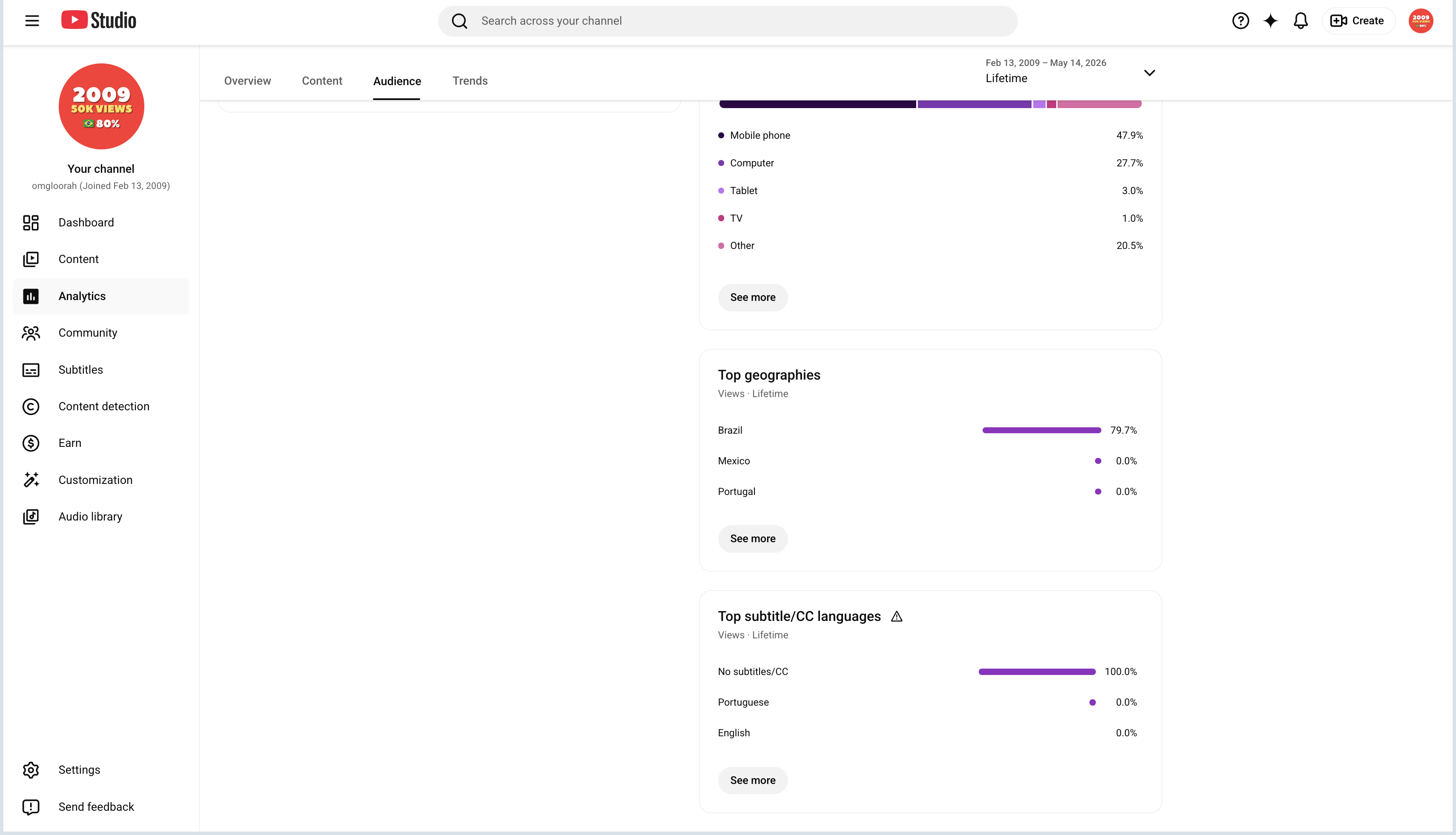Click Send feedback link
The width and height of the screenshot is (1456, 835).
pos(101,807)
